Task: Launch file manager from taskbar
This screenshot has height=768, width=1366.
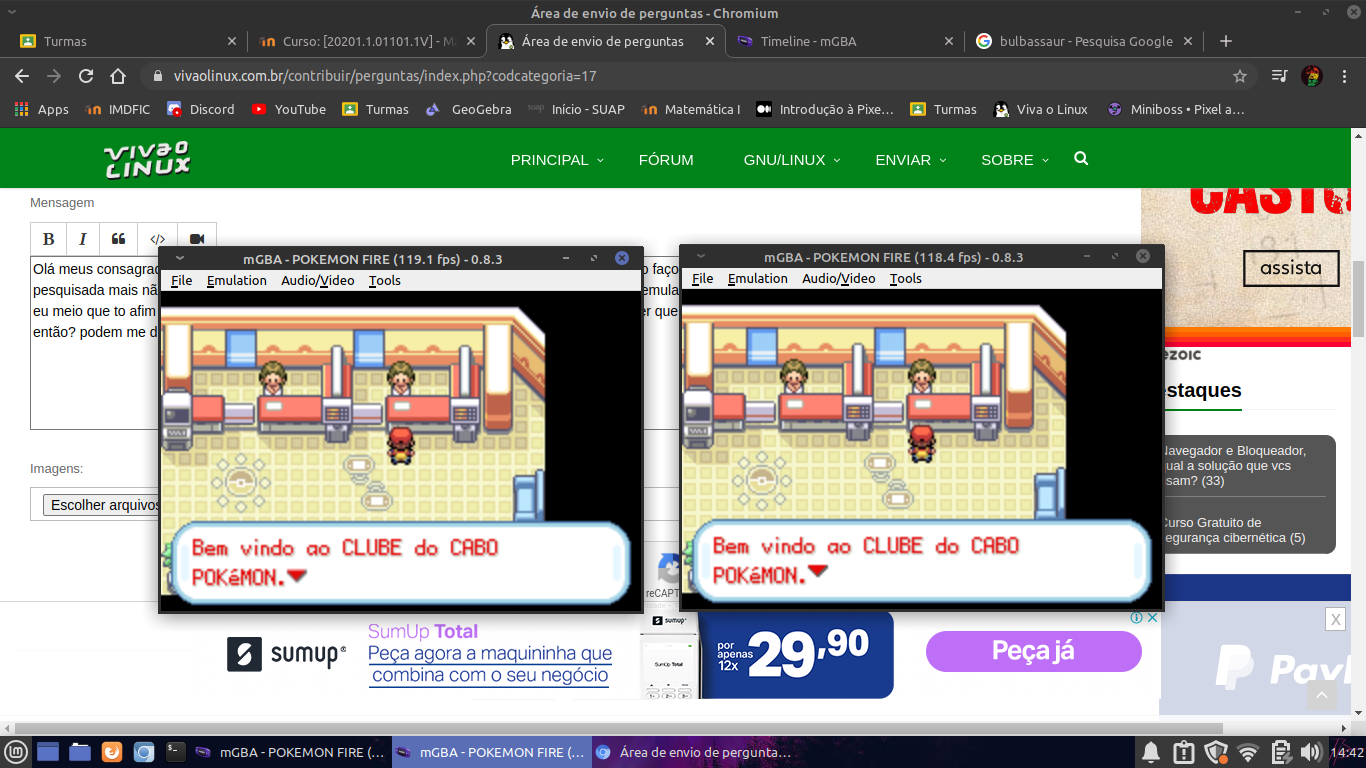Action: [80, 752]
